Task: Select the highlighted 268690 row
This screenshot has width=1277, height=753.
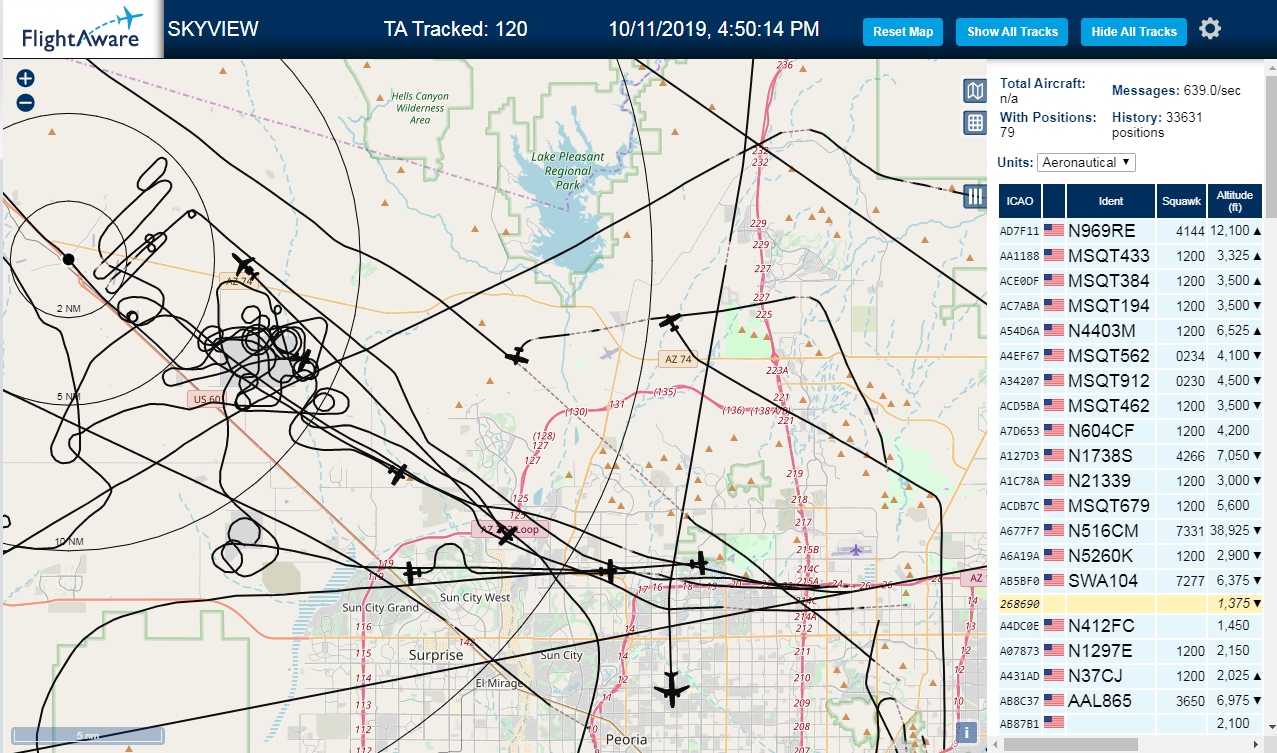Action: click(1131, 604)
